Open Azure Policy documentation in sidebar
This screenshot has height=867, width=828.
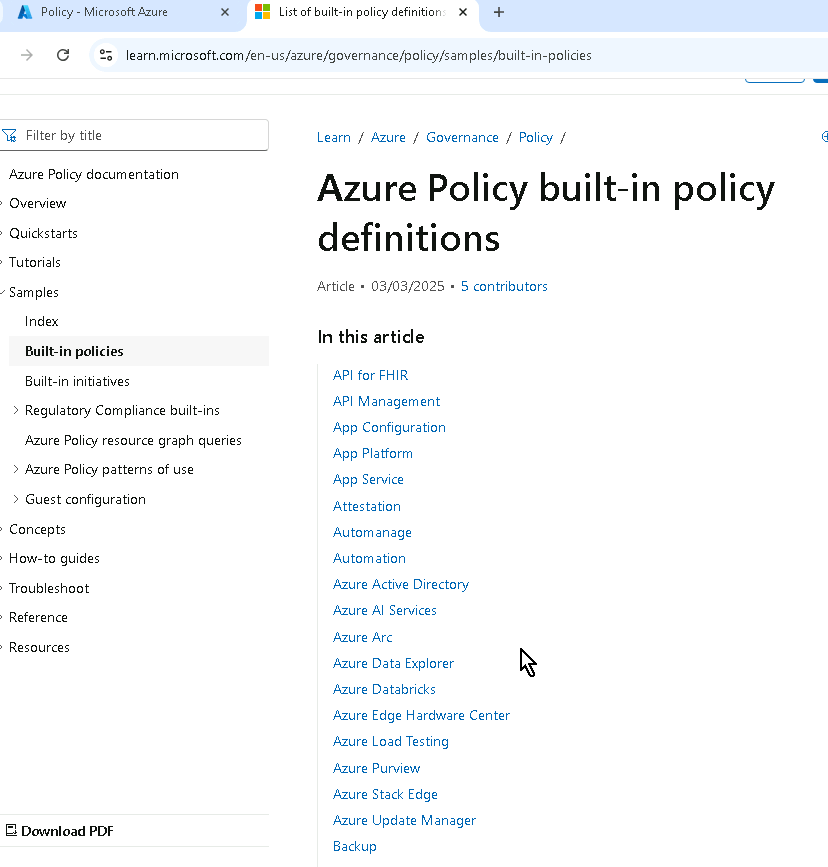[93, 174]
